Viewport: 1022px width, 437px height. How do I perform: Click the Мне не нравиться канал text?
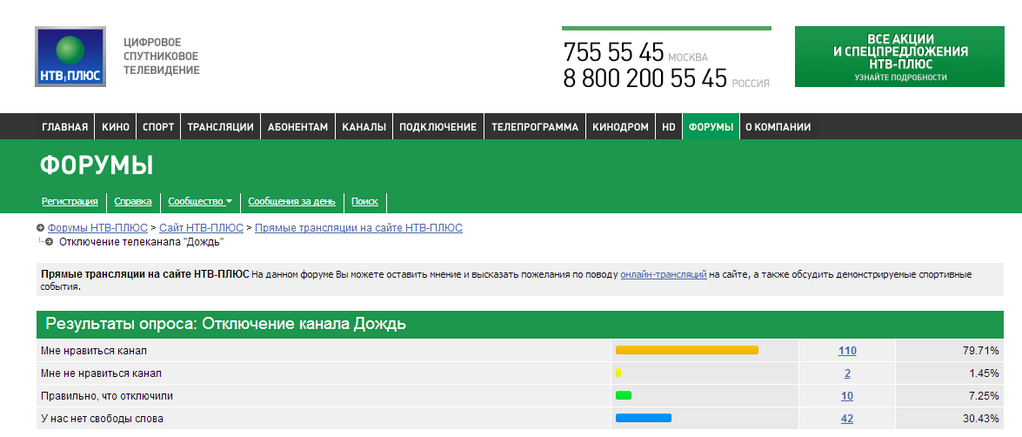point(101,374)
